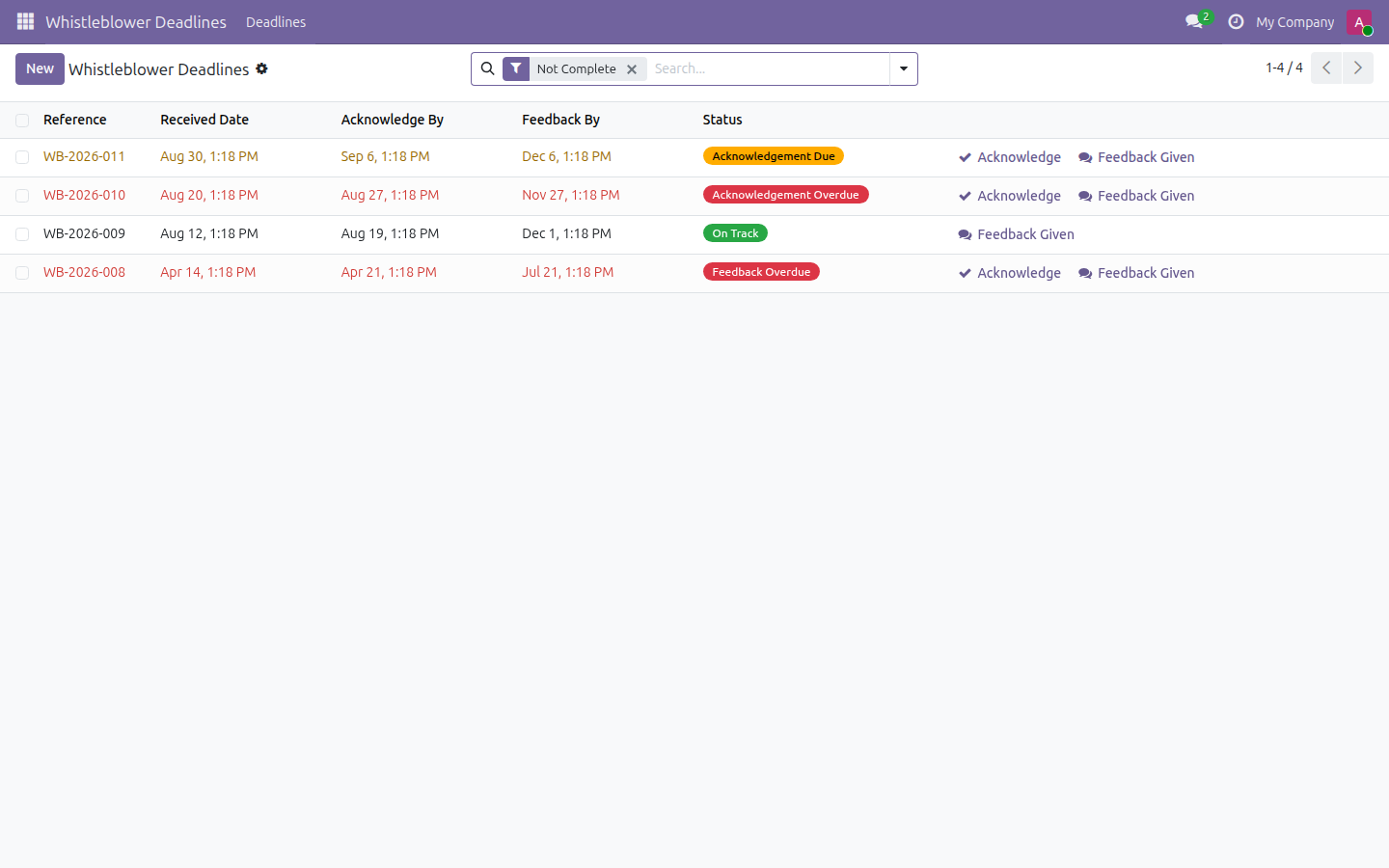Click feedback-by date Dec 1, 1:18 PM
This screenshot has height=868, width=1389.
(566, 233)
